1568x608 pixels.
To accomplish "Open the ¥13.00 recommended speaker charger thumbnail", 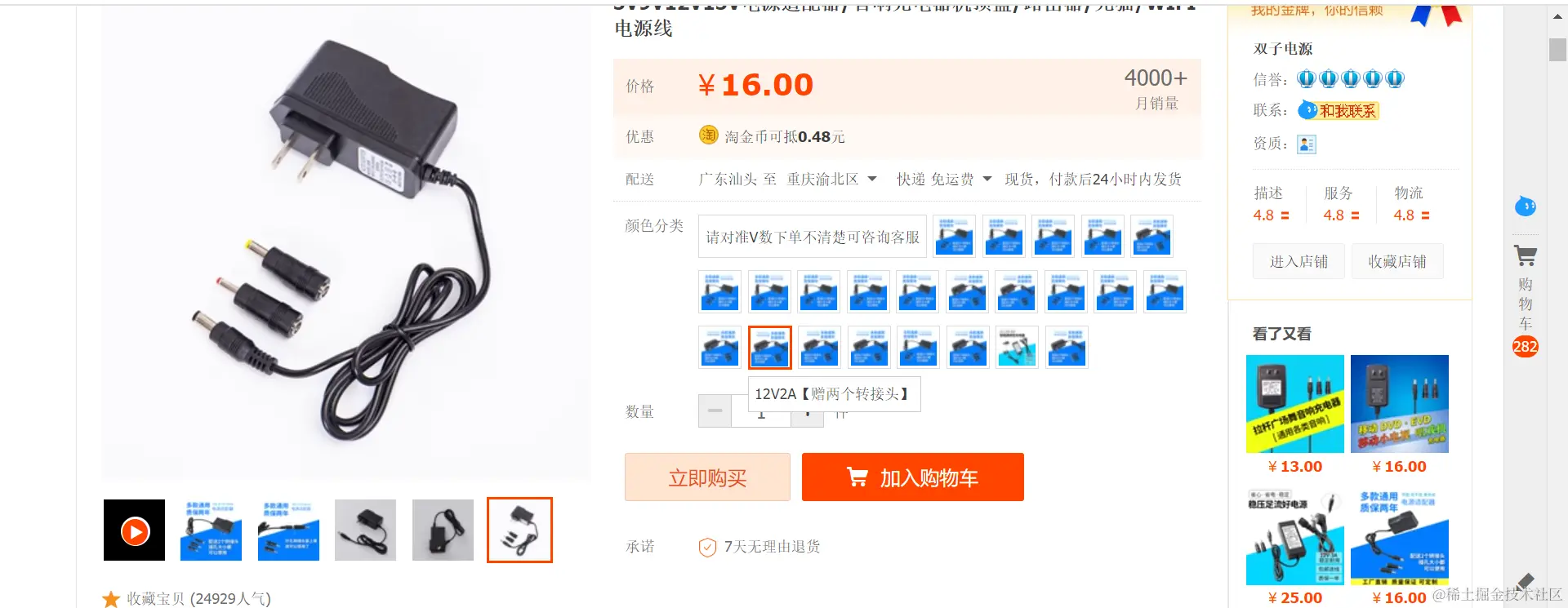I will (1295, 404).
